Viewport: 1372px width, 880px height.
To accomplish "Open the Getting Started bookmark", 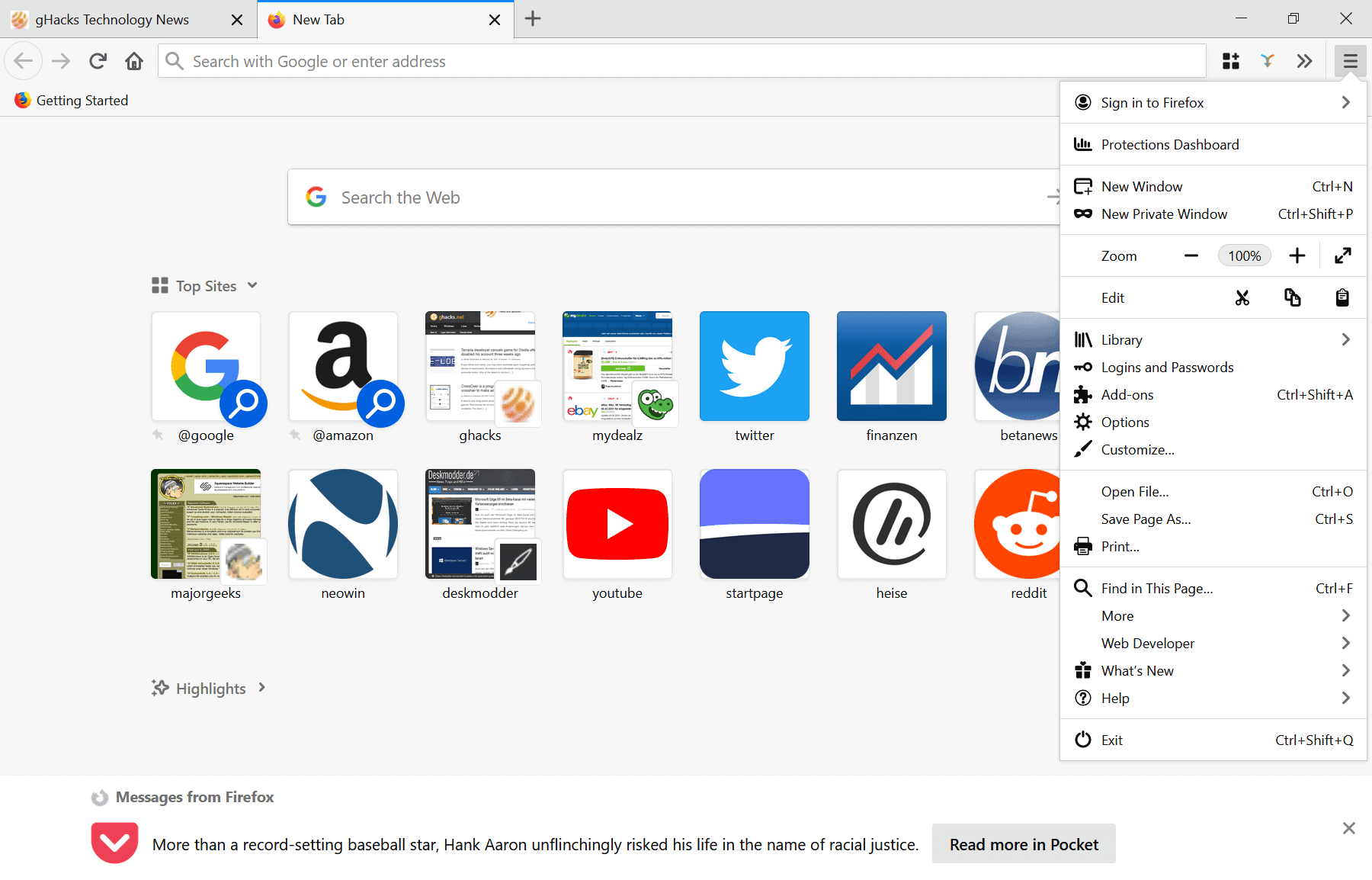I will pos(71,100).
